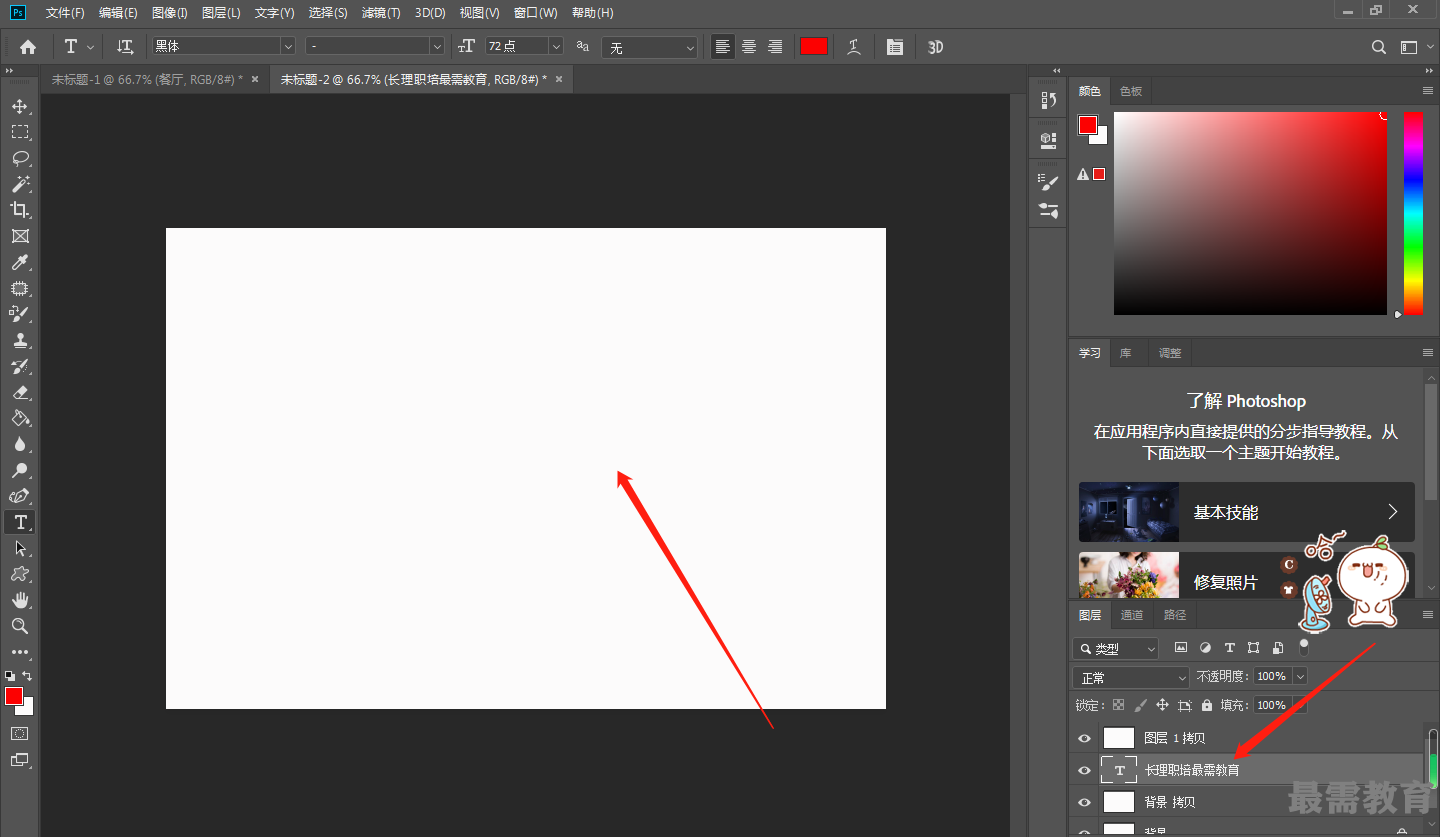Left-align the text
Viewport: 1440px width, 837px height.
722,47
